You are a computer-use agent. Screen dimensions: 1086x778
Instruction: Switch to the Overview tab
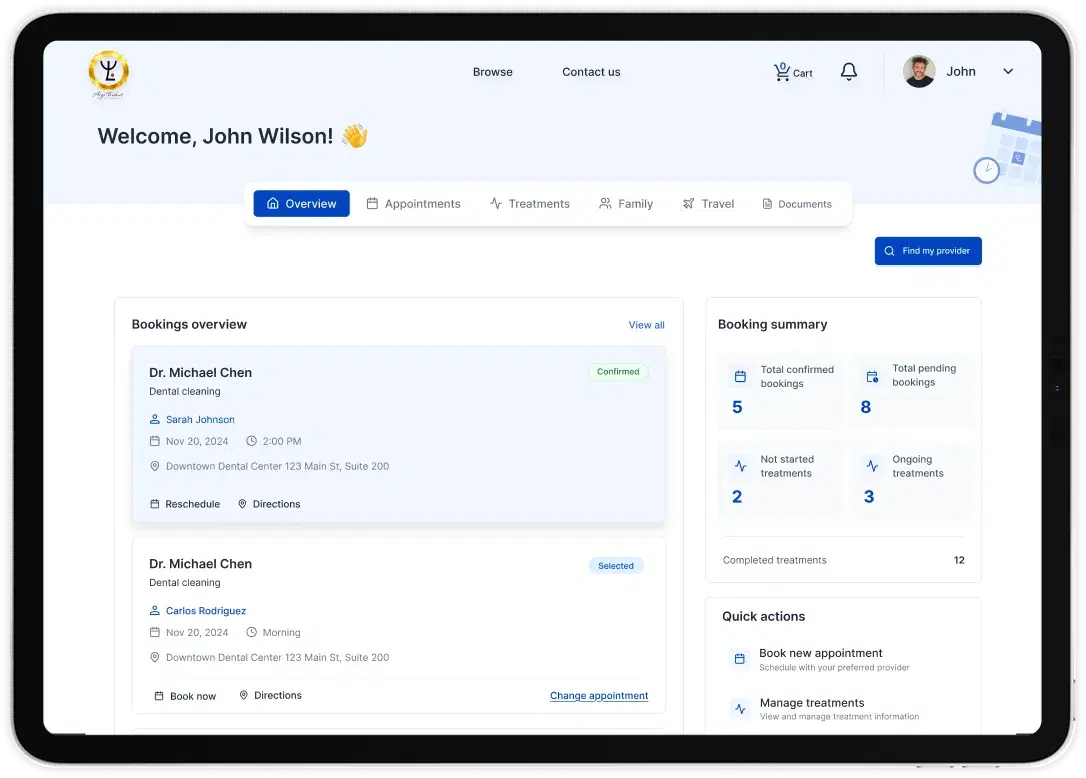[301, 204]
